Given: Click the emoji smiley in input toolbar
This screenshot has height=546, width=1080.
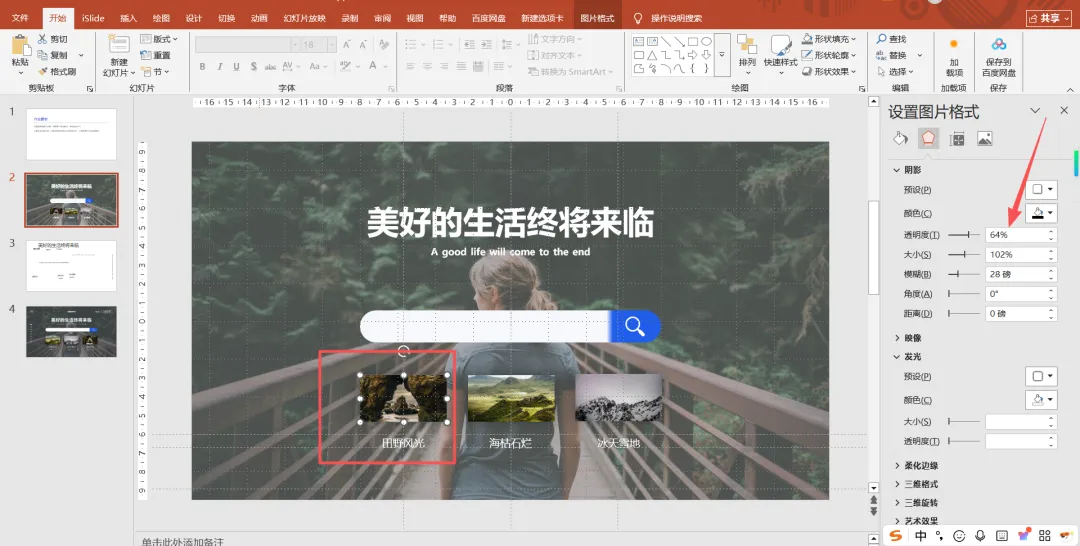Looking at the screenshot, I should [x=959, y=536].
